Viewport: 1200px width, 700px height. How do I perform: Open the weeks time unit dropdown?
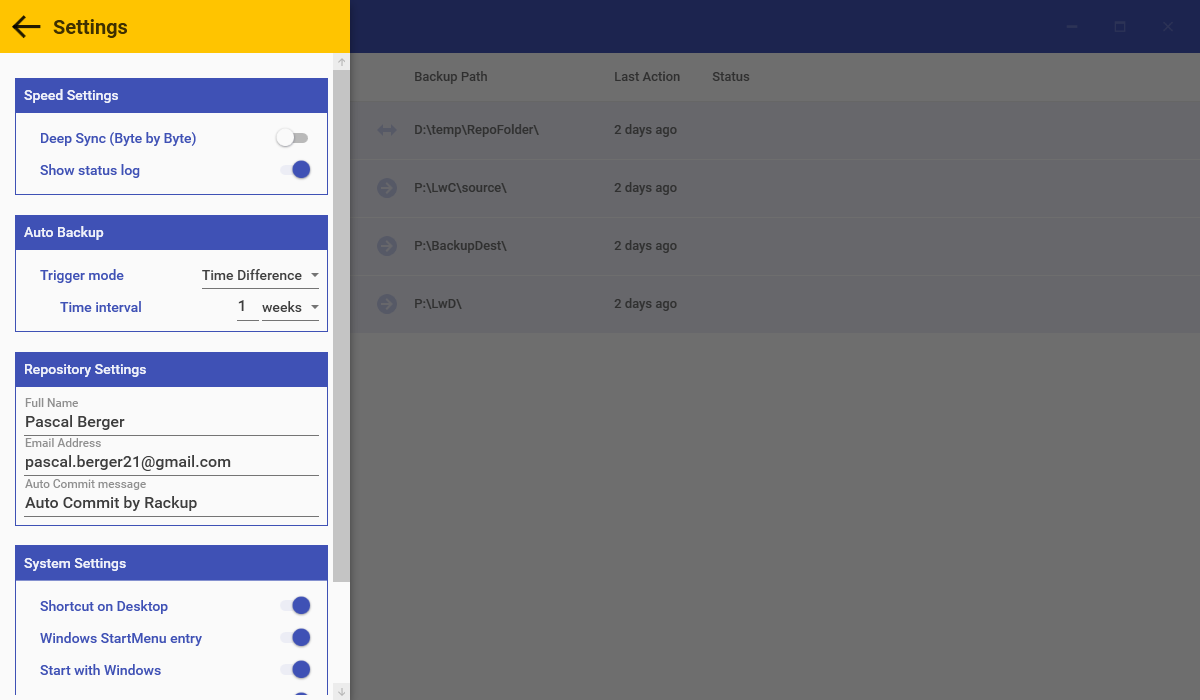[290, 308]
